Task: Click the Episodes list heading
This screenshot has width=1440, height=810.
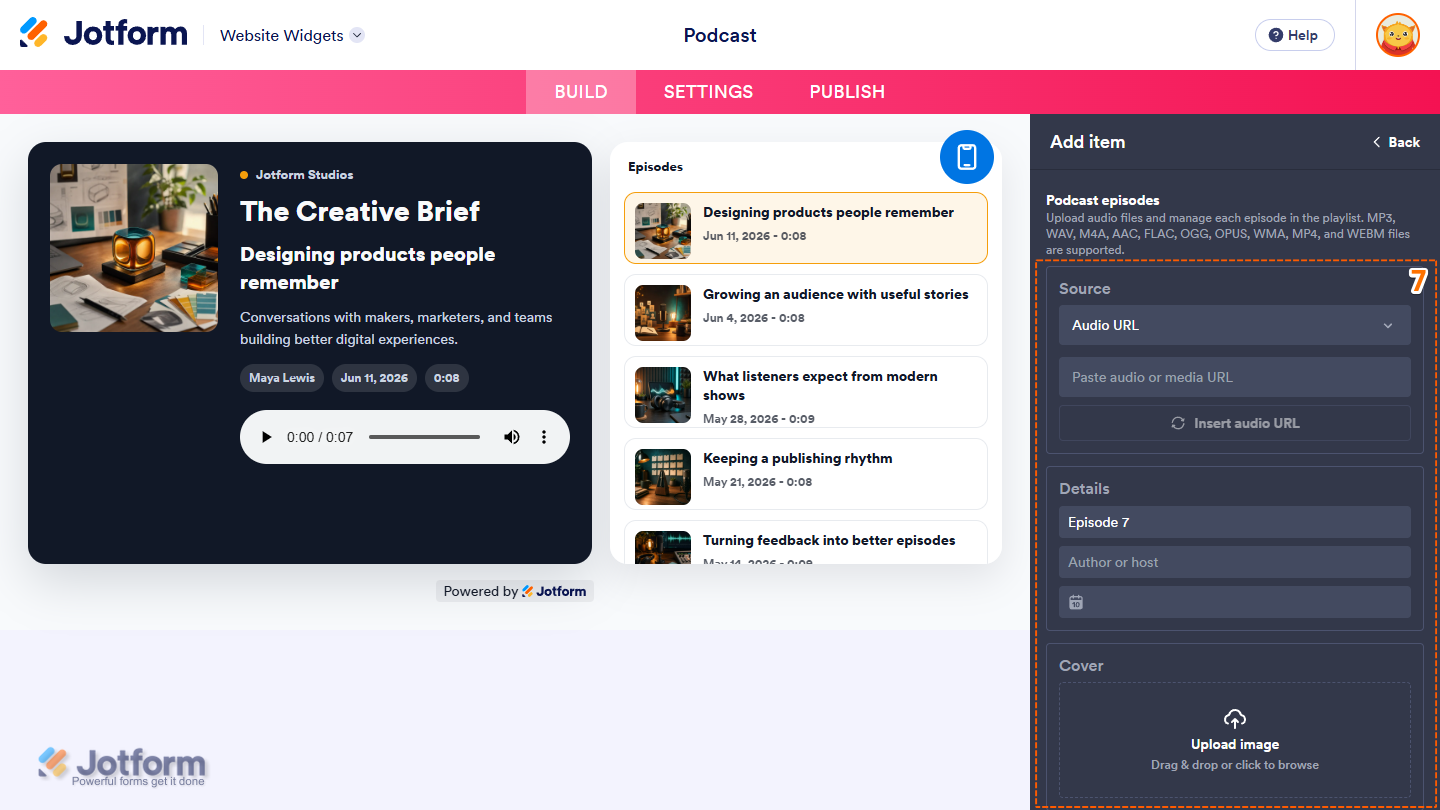Action: pyautogui.click(x=656, y=167)
